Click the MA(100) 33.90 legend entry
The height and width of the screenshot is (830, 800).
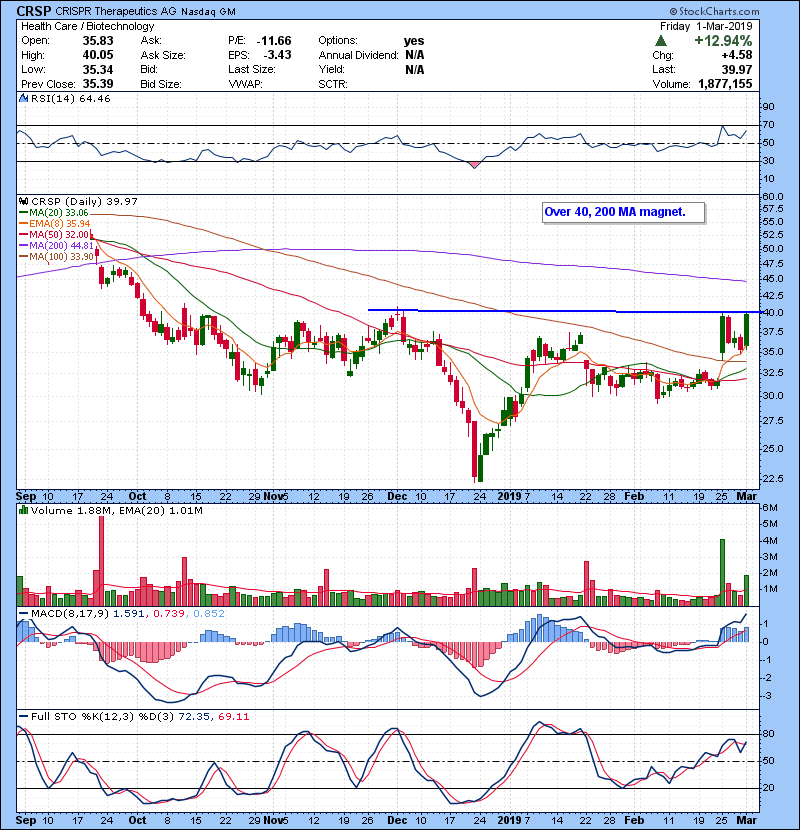[x=56, y=257]
